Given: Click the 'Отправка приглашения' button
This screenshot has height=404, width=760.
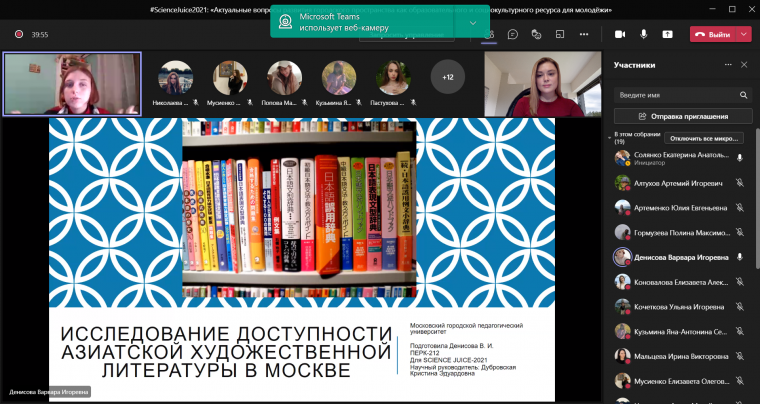Looking at the screenshot, I should tap(684, 116).
